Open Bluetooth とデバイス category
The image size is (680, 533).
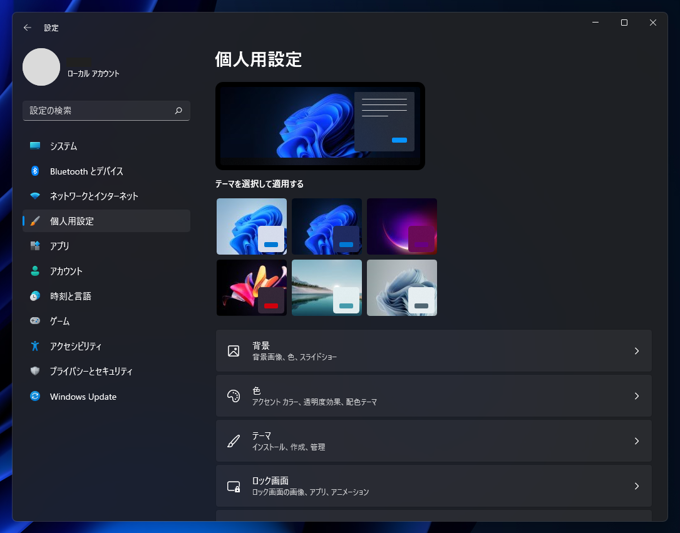pos(106,171)
